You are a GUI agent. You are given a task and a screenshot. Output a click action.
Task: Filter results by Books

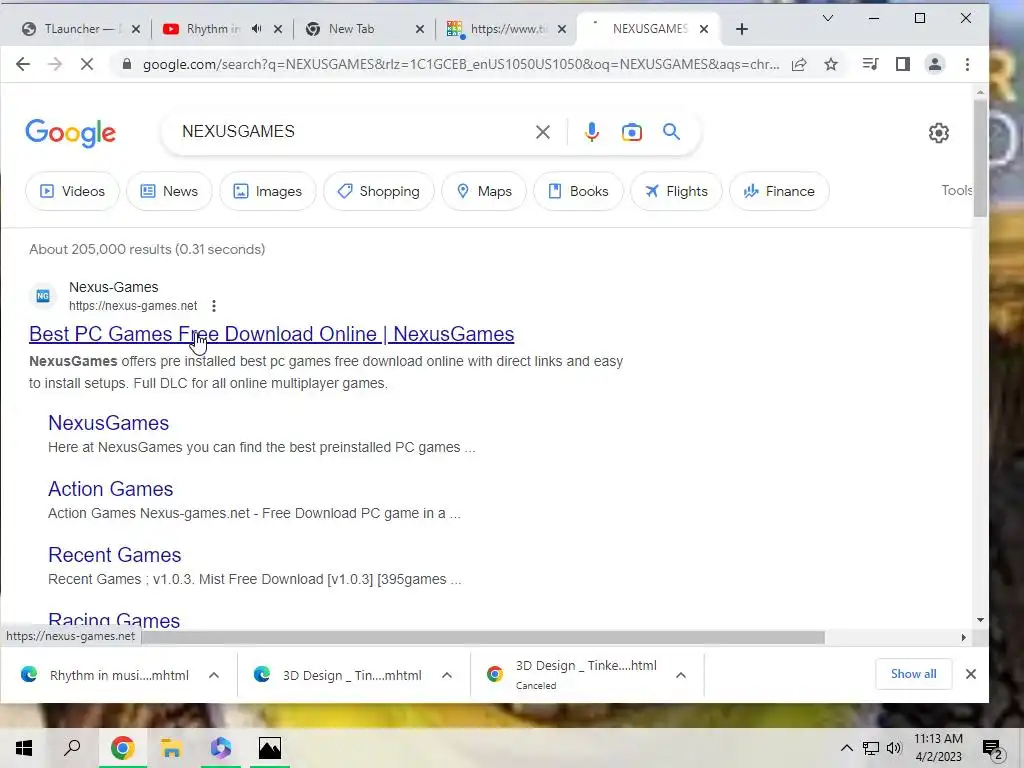tap(579, 191)
